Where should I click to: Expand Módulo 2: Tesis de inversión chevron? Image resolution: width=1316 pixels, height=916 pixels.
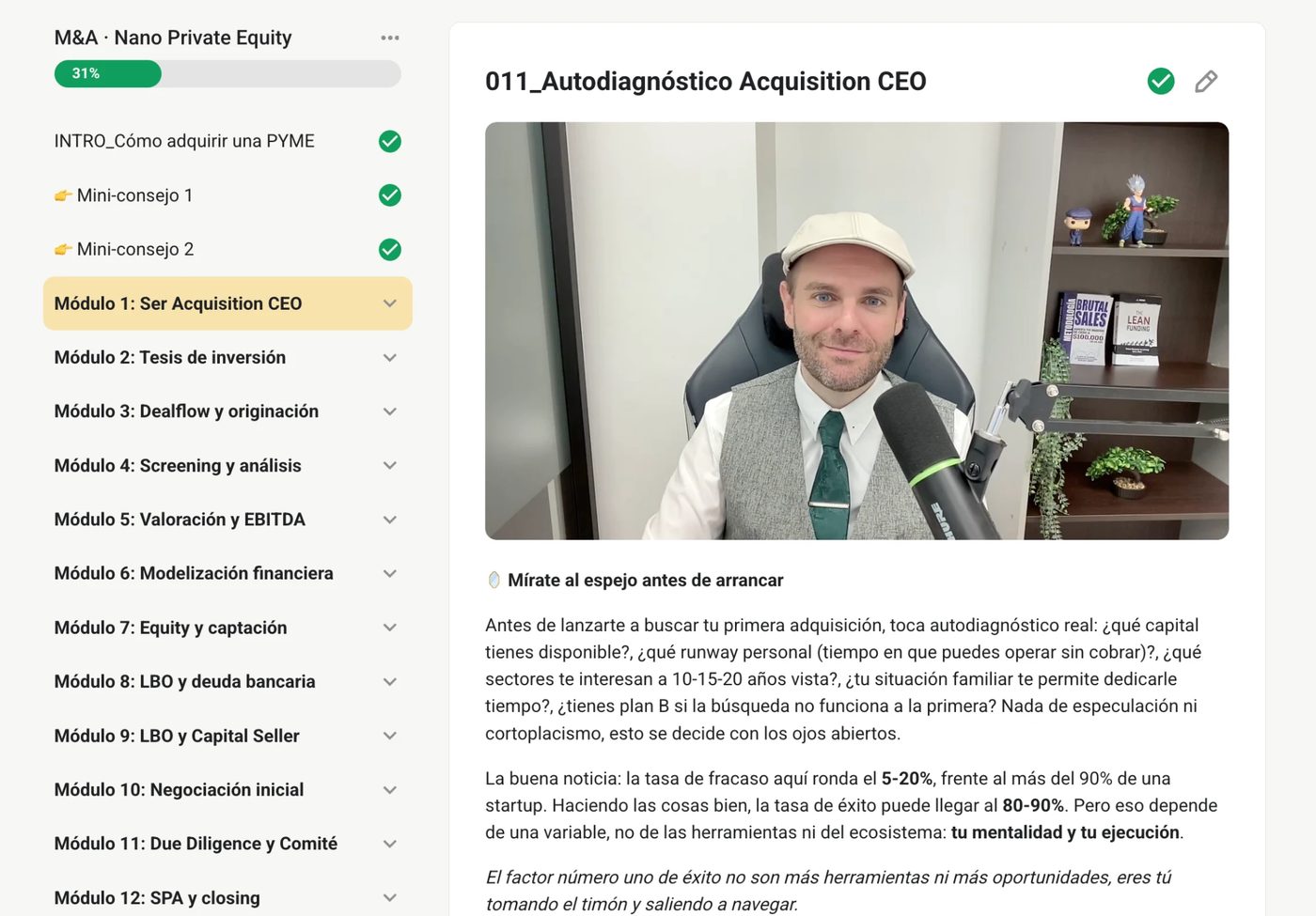point(390,358)
